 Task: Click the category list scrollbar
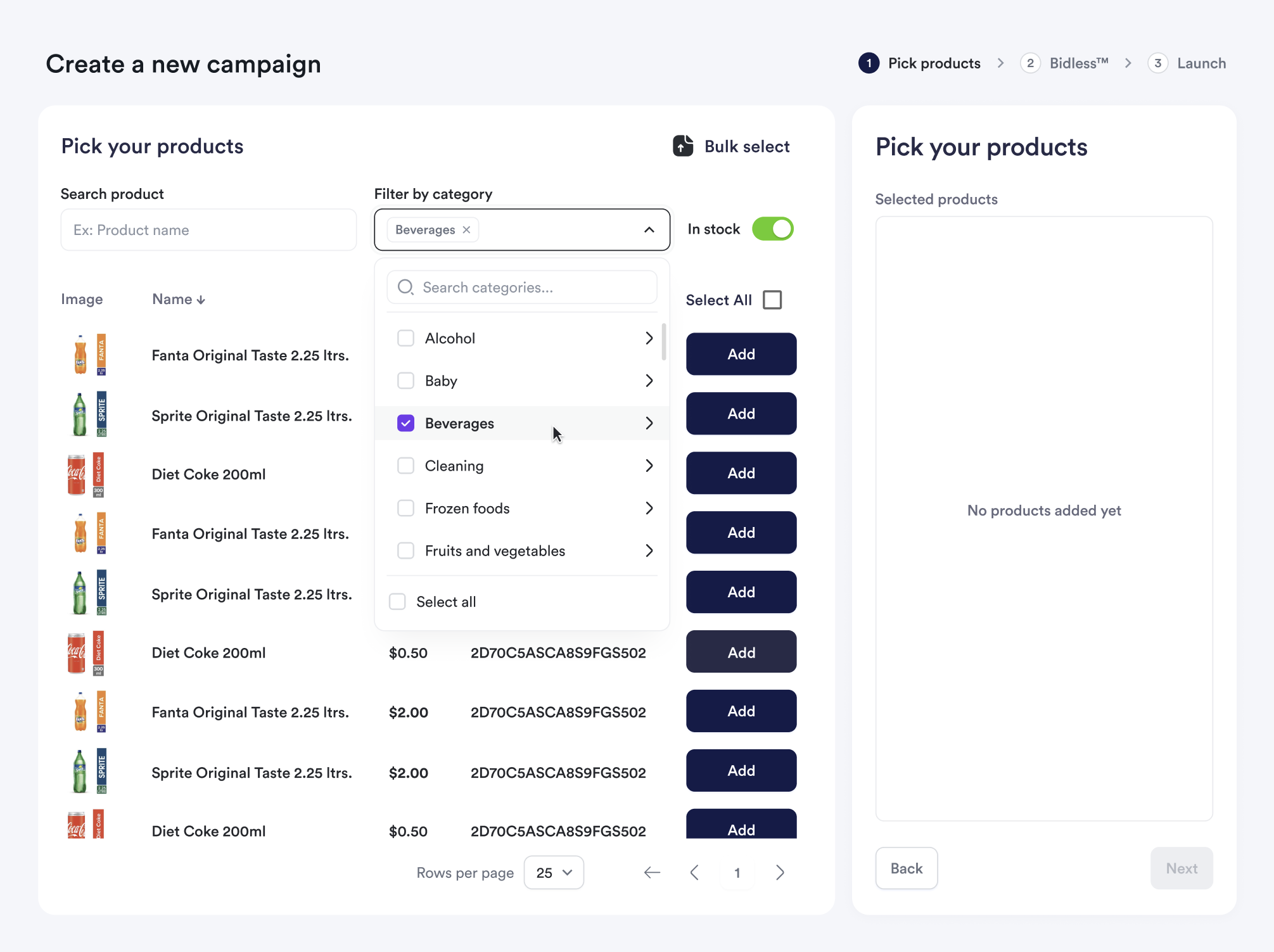663,342
